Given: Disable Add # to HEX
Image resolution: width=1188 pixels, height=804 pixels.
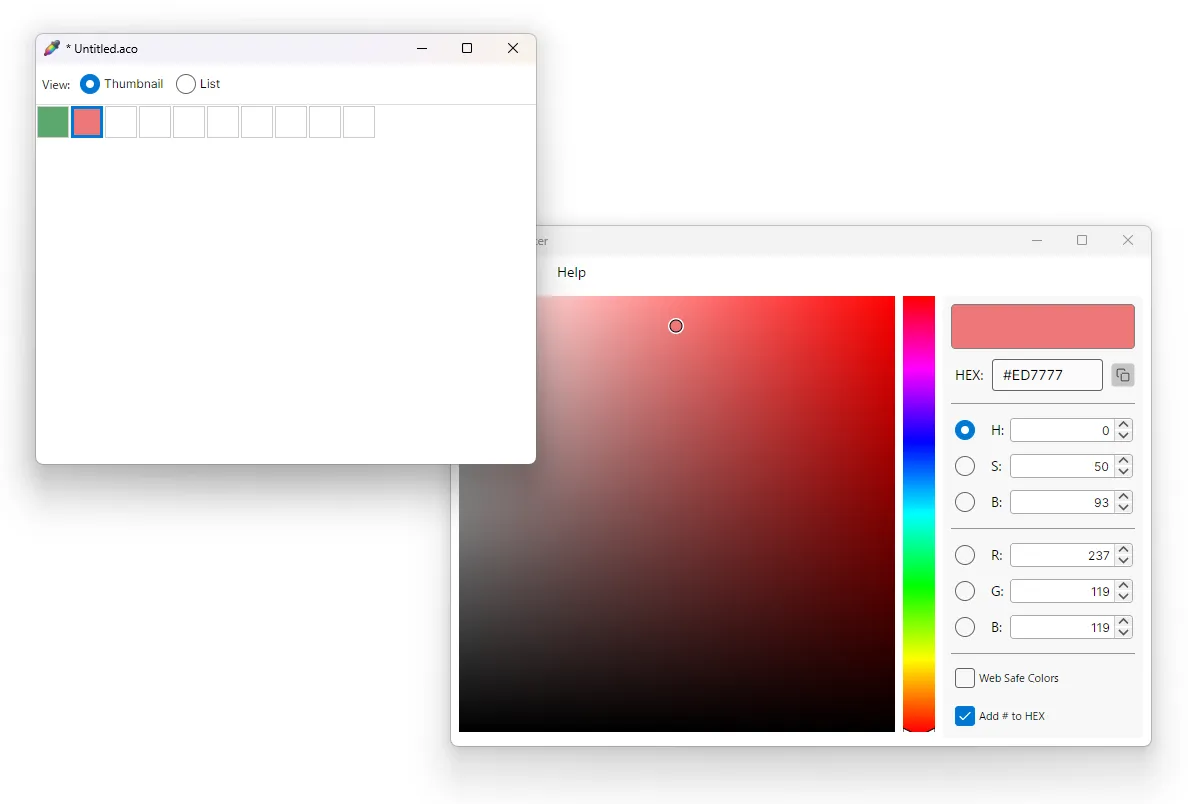Looking at the screenshot, I should (965, 716).
